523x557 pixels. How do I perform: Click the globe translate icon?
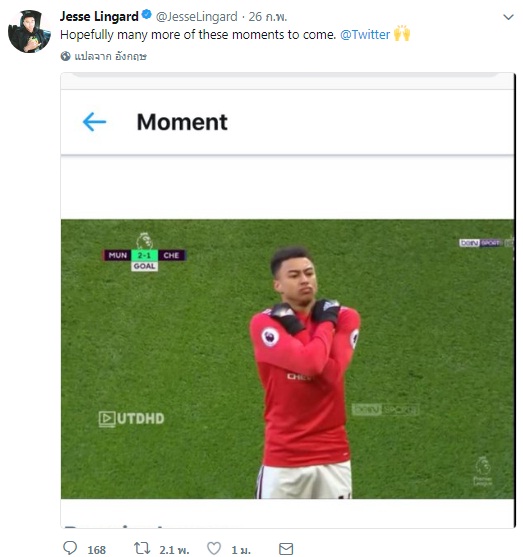[65, 56]
